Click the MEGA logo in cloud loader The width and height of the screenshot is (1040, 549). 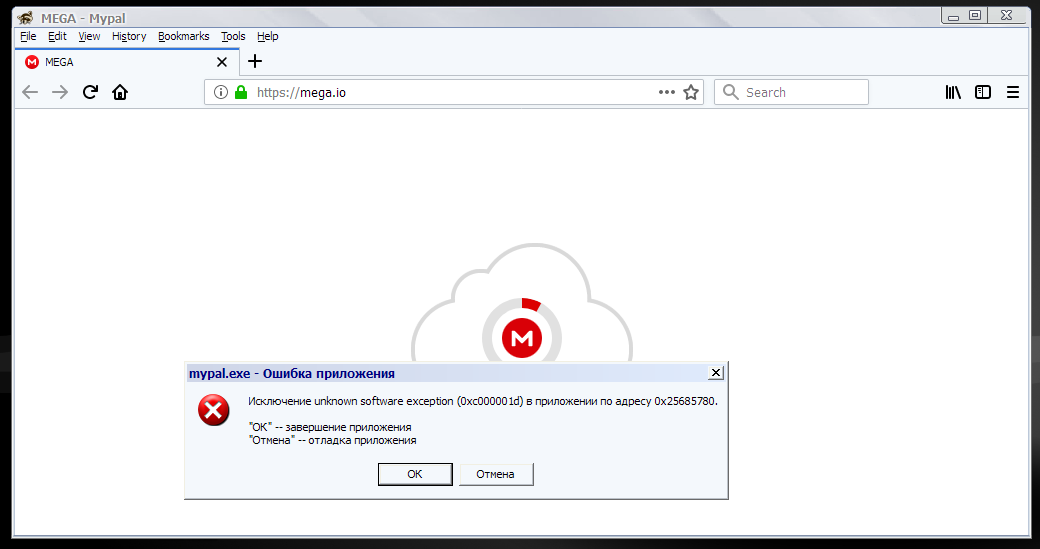(x=522, y=338)
